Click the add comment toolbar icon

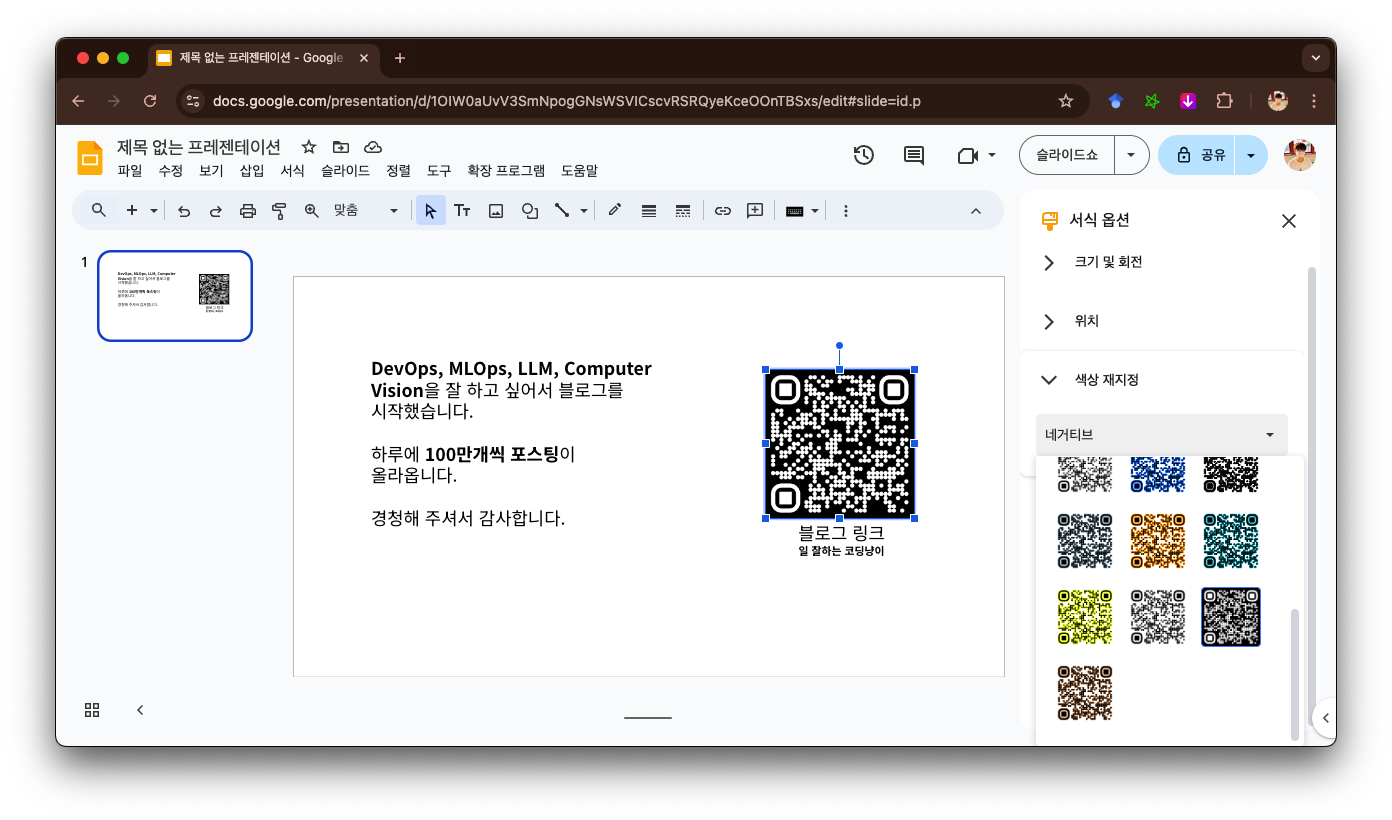[x=755, y=211]
